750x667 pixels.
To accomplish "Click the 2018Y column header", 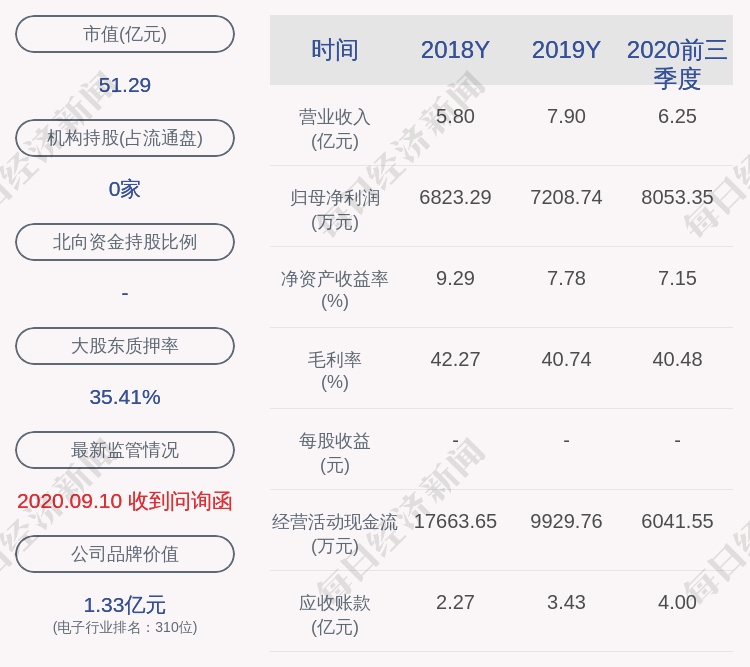I will point(455,50).
